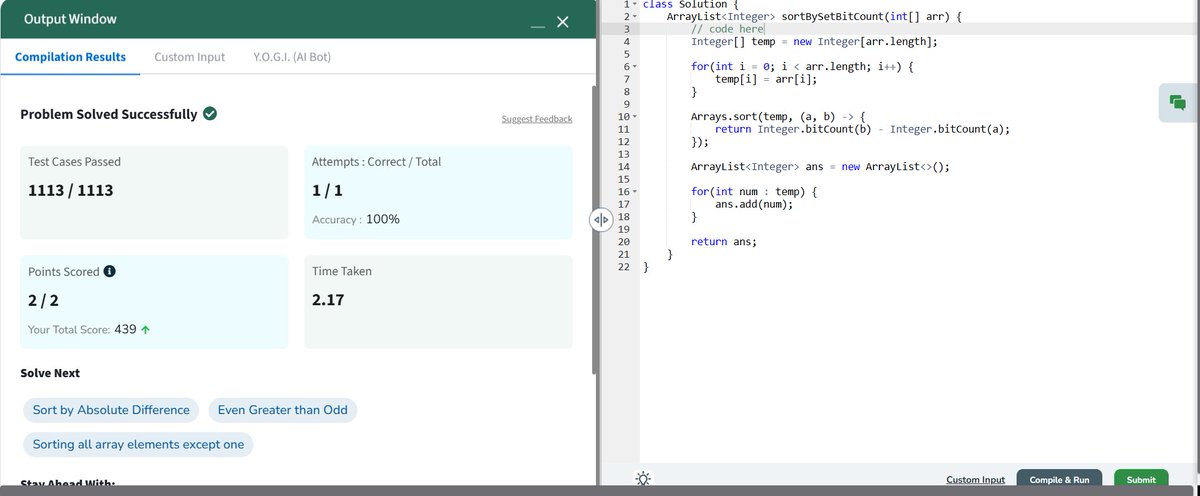Open the Custom Input tab
Screen dimensions: 1200x496
(x=190, y=57)
